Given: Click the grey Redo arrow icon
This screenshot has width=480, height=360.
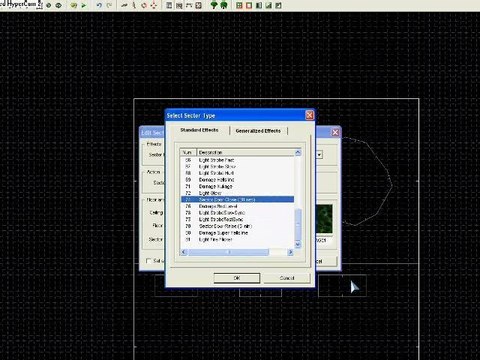Looking at the screenshot, I should (x=109, y=5).
